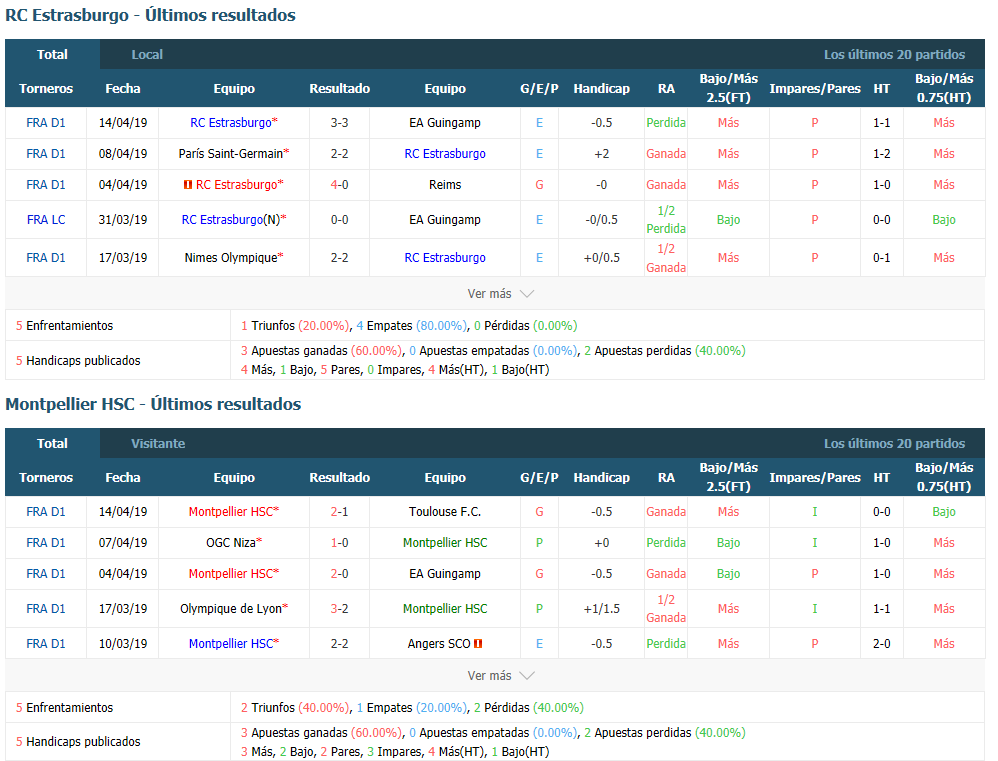Open FRA LC tournament link on 31/03/19
The height and width of the screenshot is (761, 998).
pos(46,220)
